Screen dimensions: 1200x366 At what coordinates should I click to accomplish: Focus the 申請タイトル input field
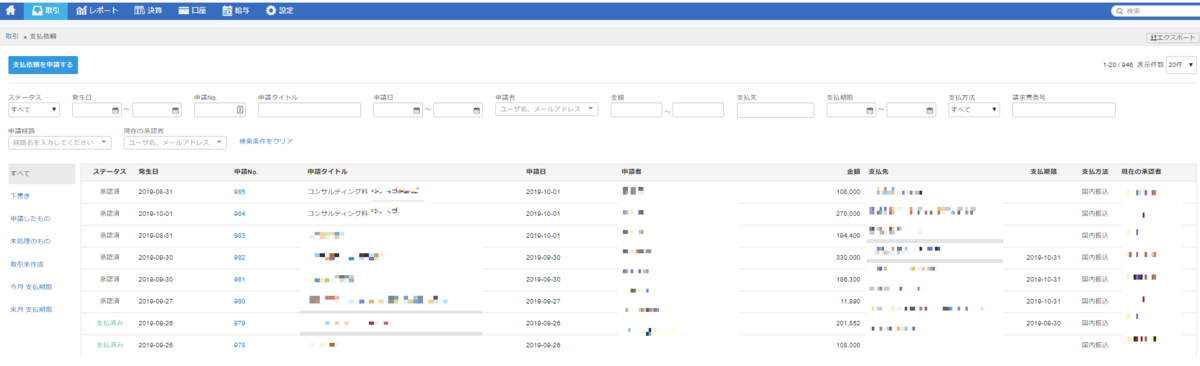tap(310, 110)
